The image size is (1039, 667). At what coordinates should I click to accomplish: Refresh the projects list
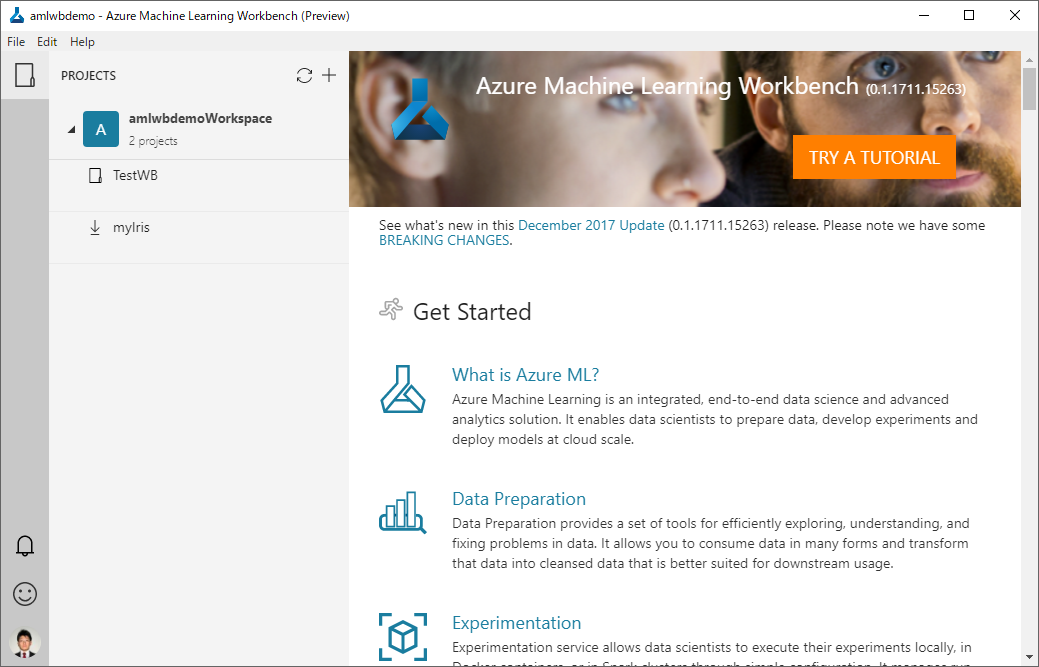click(304, 76)
